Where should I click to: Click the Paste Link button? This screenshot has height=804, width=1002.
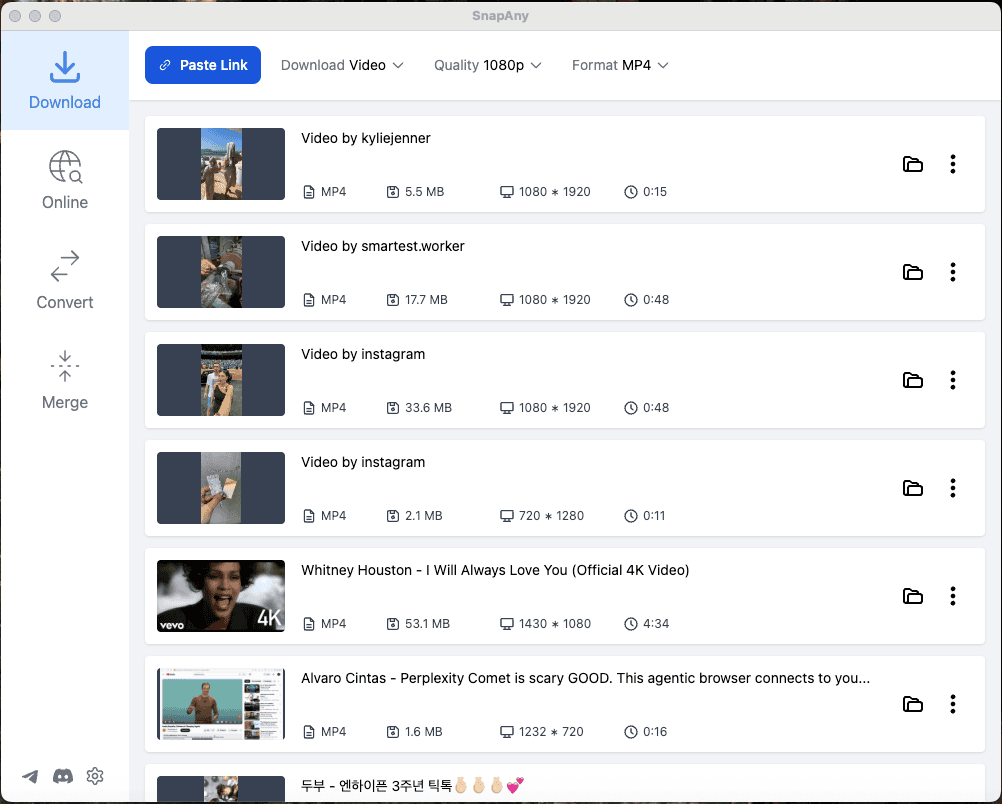point(203,65)
